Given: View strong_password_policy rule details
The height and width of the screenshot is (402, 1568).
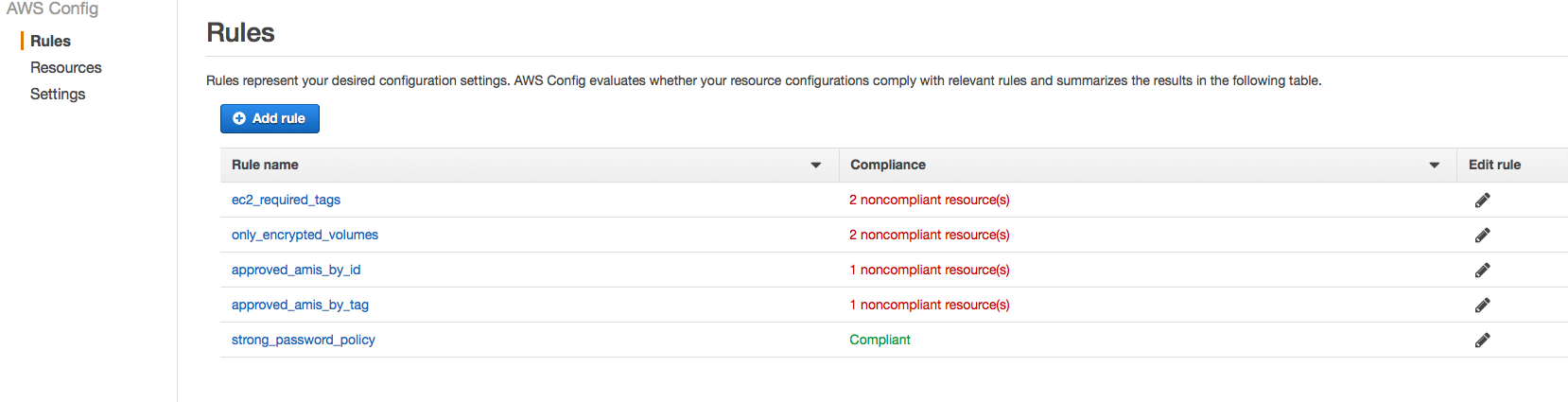Looking at the screenshot, I should (x=303, y=340).
